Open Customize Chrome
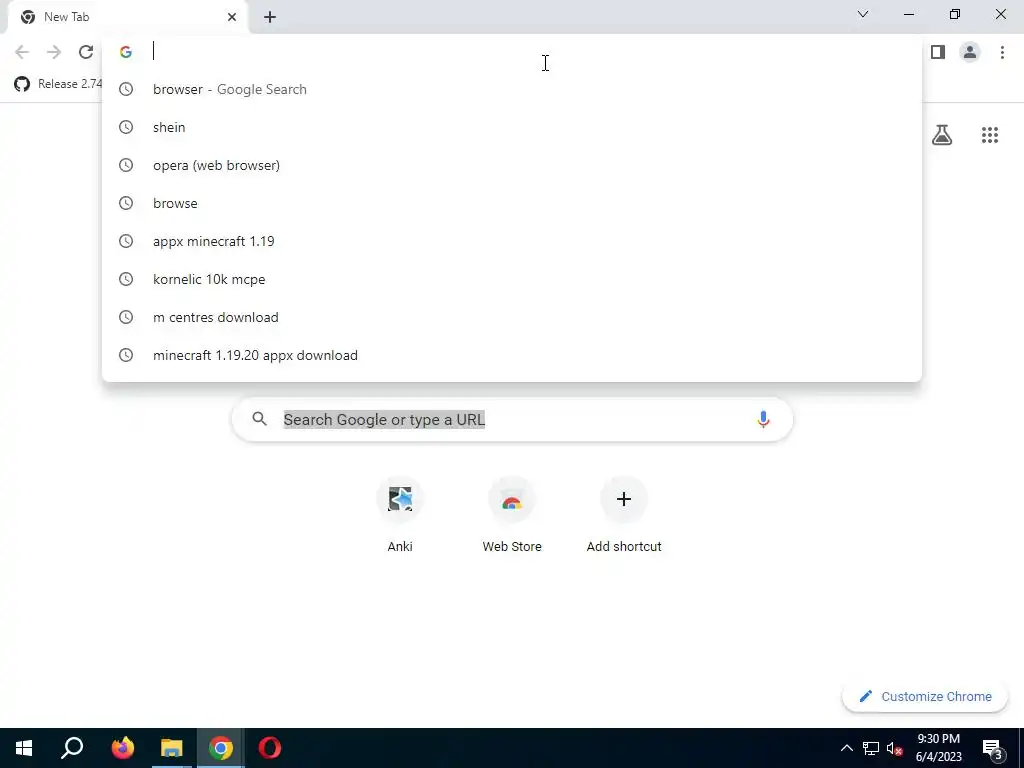1024x768 pixels. (x=925, y=696)
